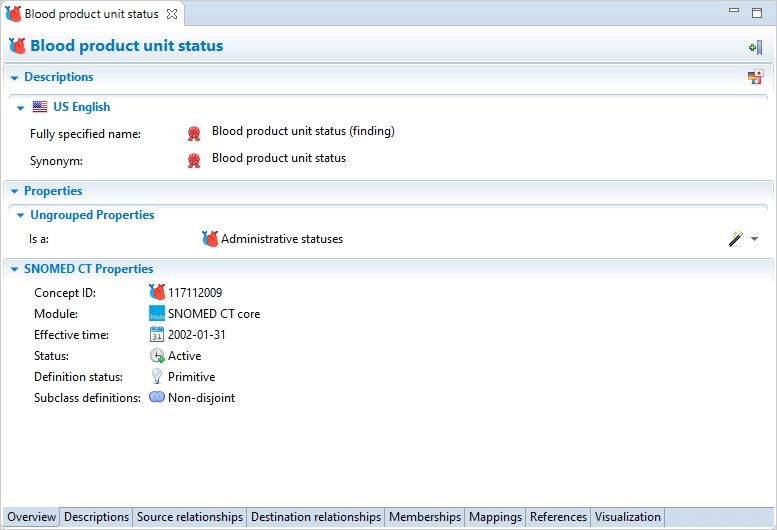Click the Blood product unit status synonym text

[x=278, y=159]
